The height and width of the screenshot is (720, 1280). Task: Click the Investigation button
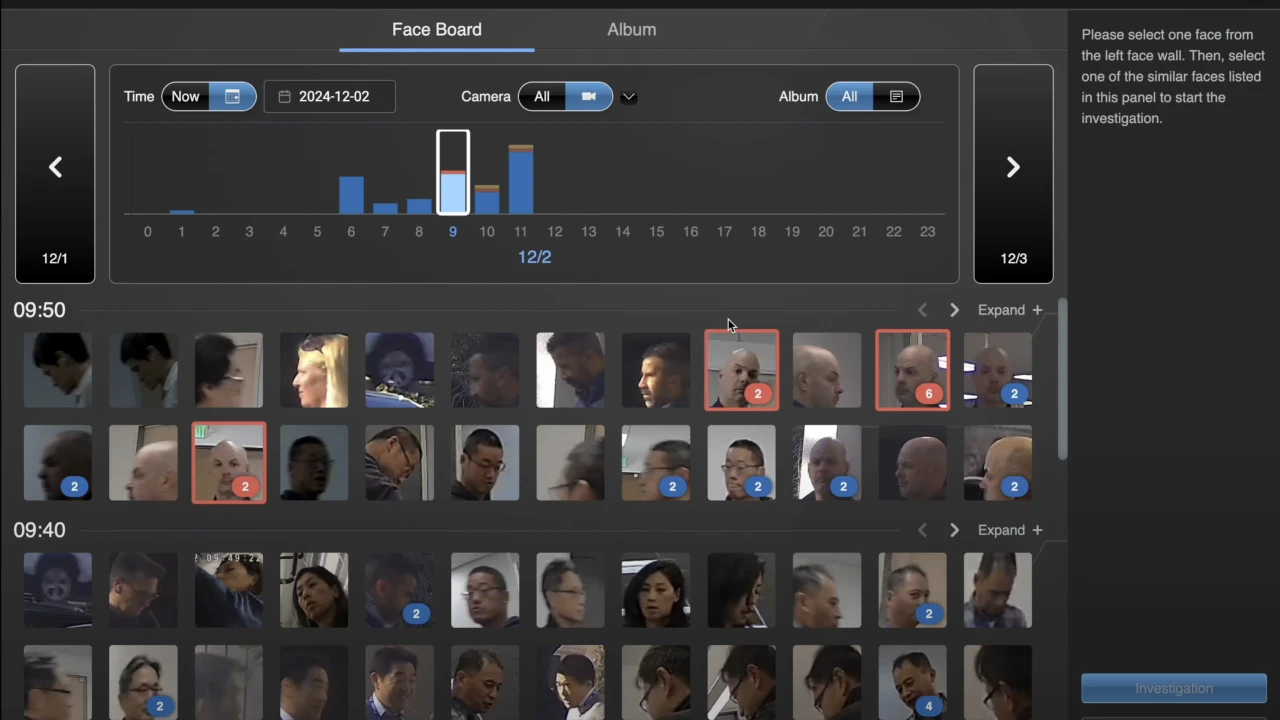tap(1173, 688)
